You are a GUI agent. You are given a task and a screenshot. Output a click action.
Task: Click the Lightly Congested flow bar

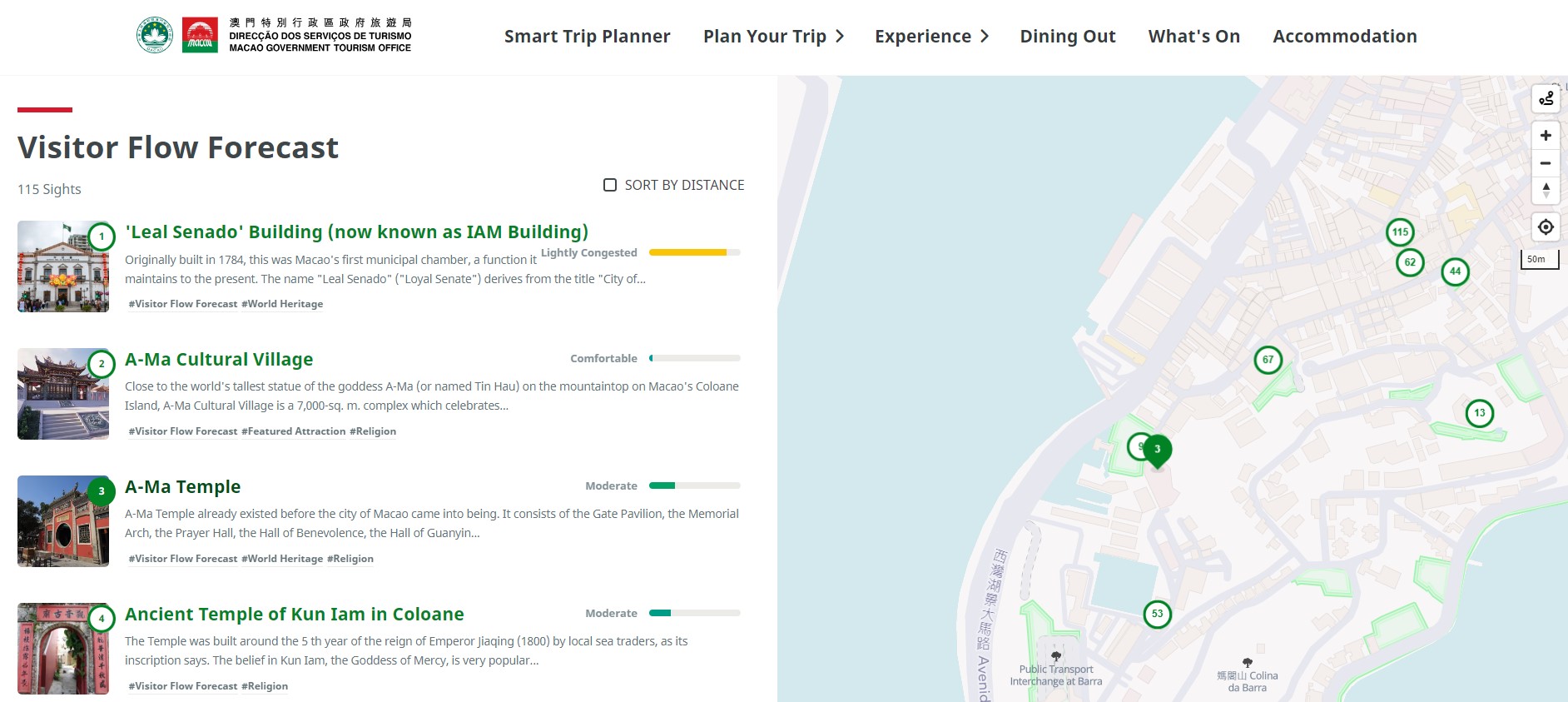point(694,252)
